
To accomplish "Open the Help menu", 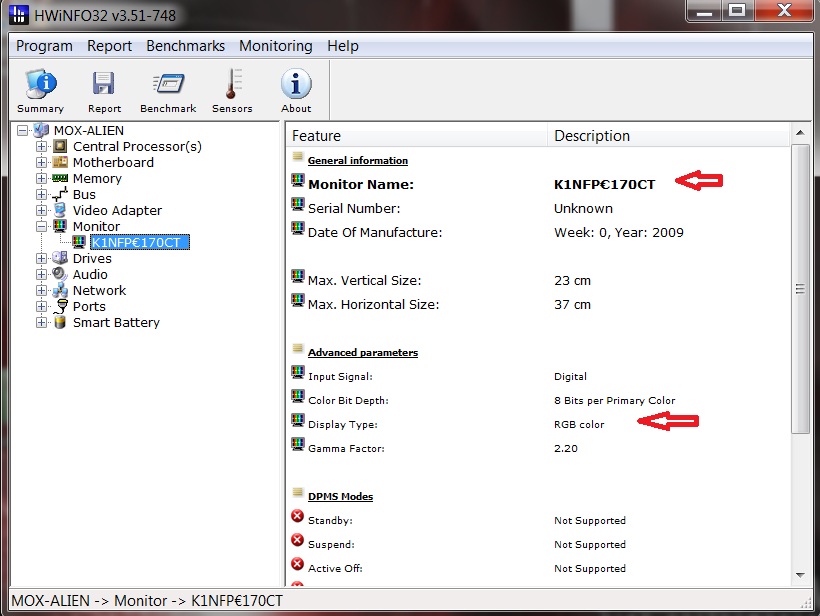I will click(343, 46).
